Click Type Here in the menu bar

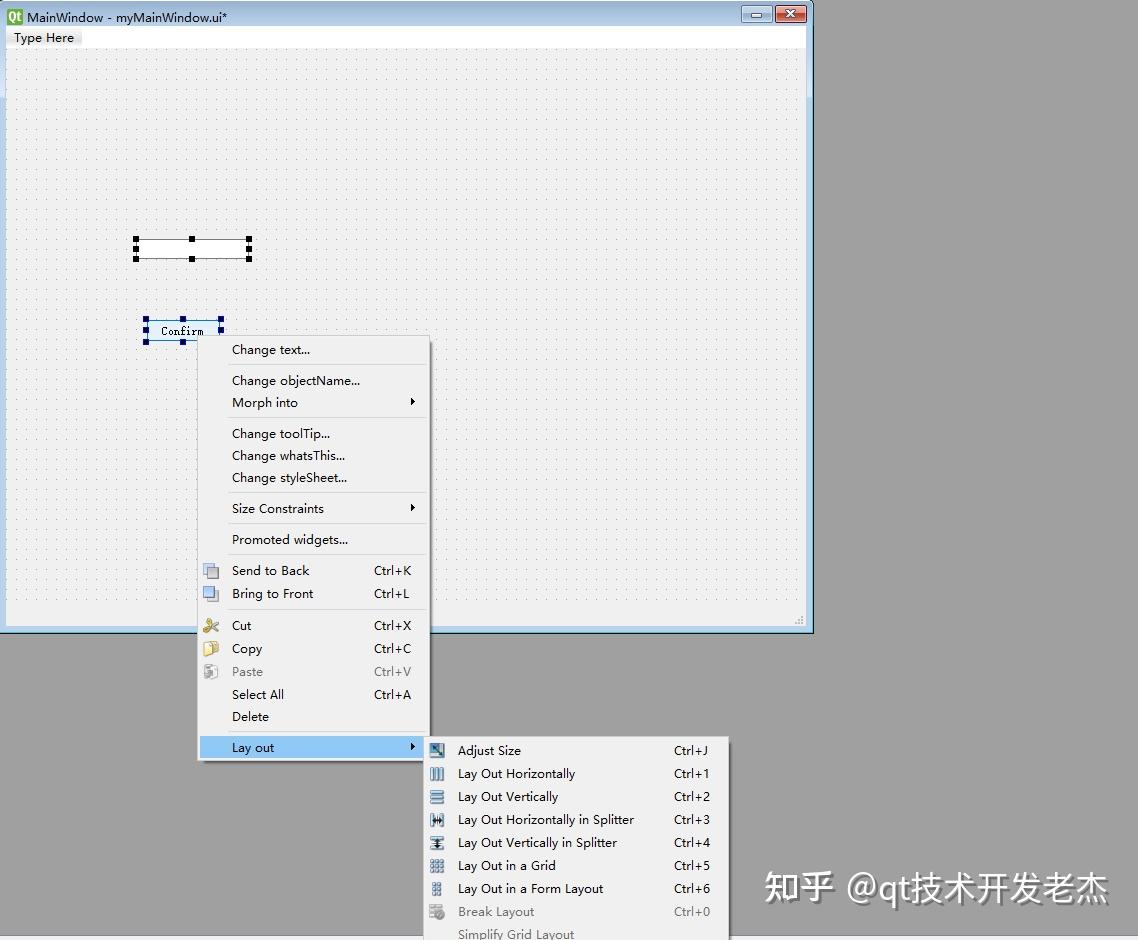pos(43,37)
